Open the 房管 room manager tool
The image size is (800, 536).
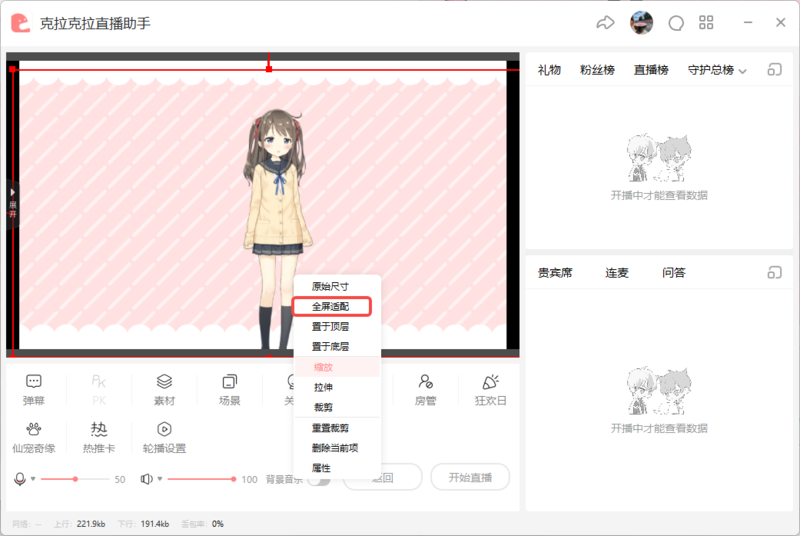pyautogui.click(x=426, y=390)
